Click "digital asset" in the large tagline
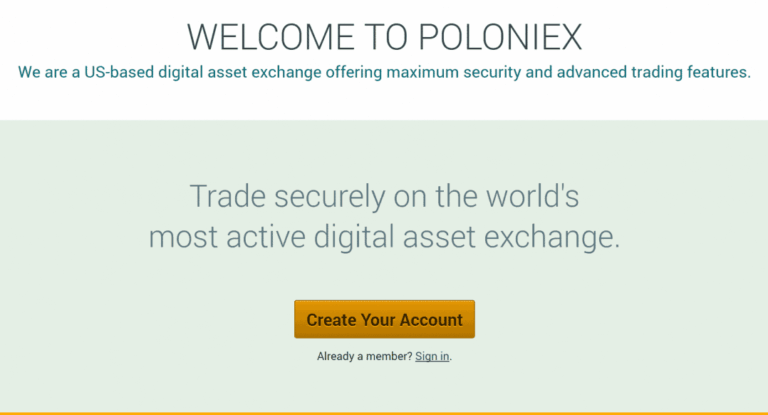Screen dimensions: 768x415 click(394, 238)
